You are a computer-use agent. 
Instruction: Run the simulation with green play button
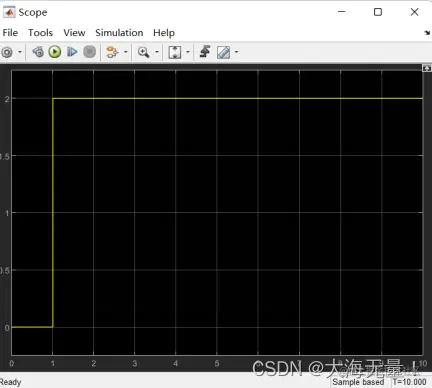point(55,52)
